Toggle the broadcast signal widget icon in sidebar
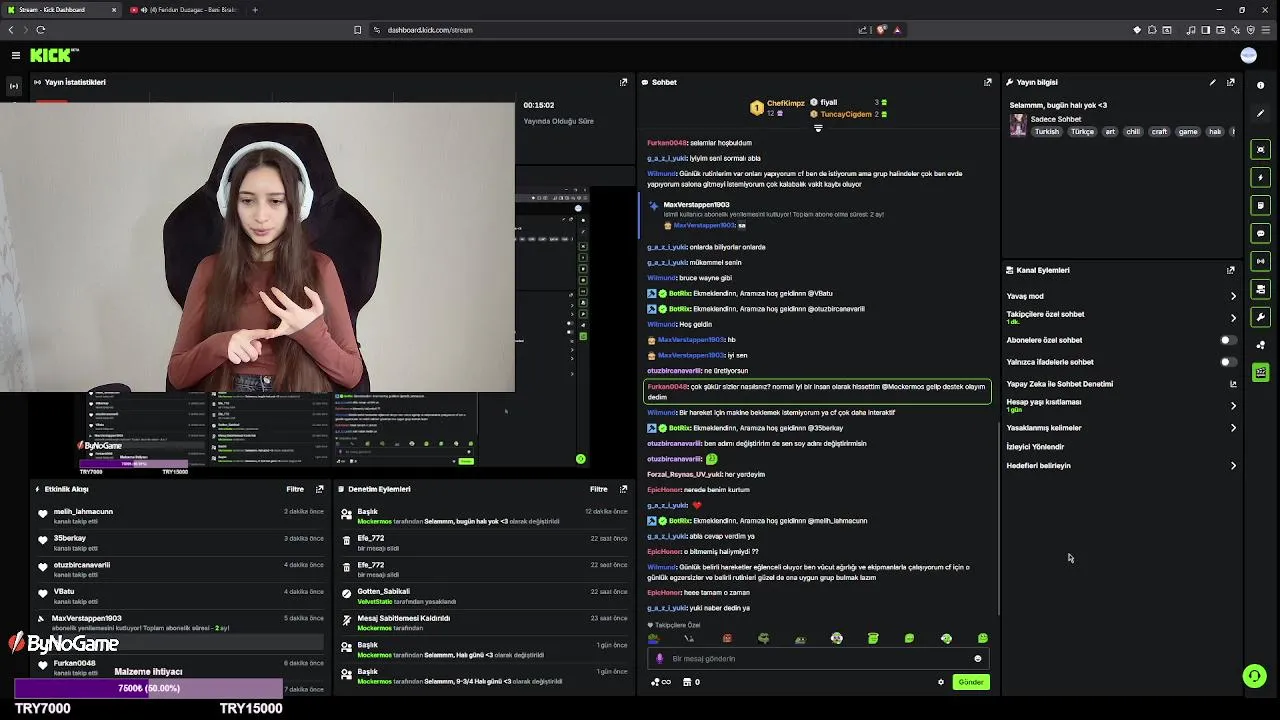Image resolution: width=1280 pixels, height=720 pixels. click(x=1260, y=261)
